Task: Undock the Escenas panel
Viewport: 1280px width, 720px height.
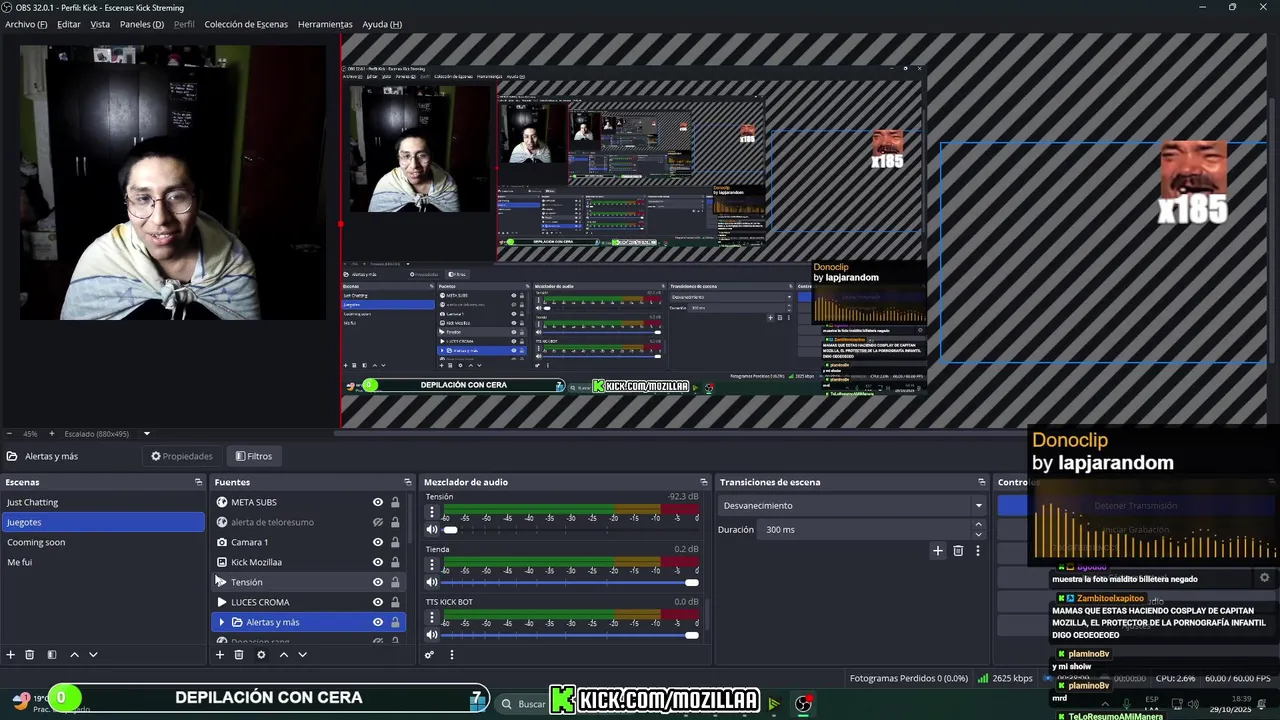Action: pyautogui.click(x=198, y=482)
